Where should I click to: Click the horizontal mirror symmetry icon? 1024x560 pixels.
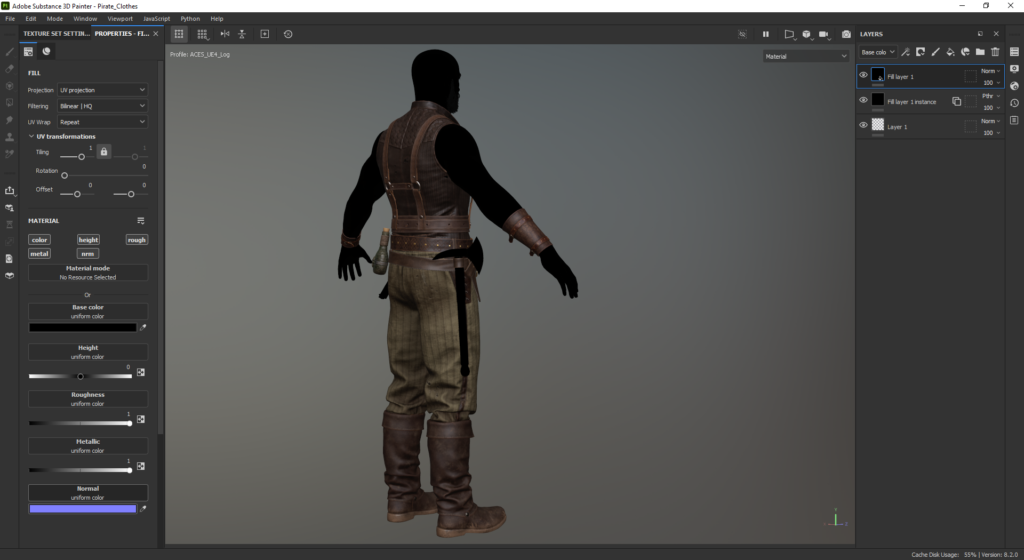point(225,34)
